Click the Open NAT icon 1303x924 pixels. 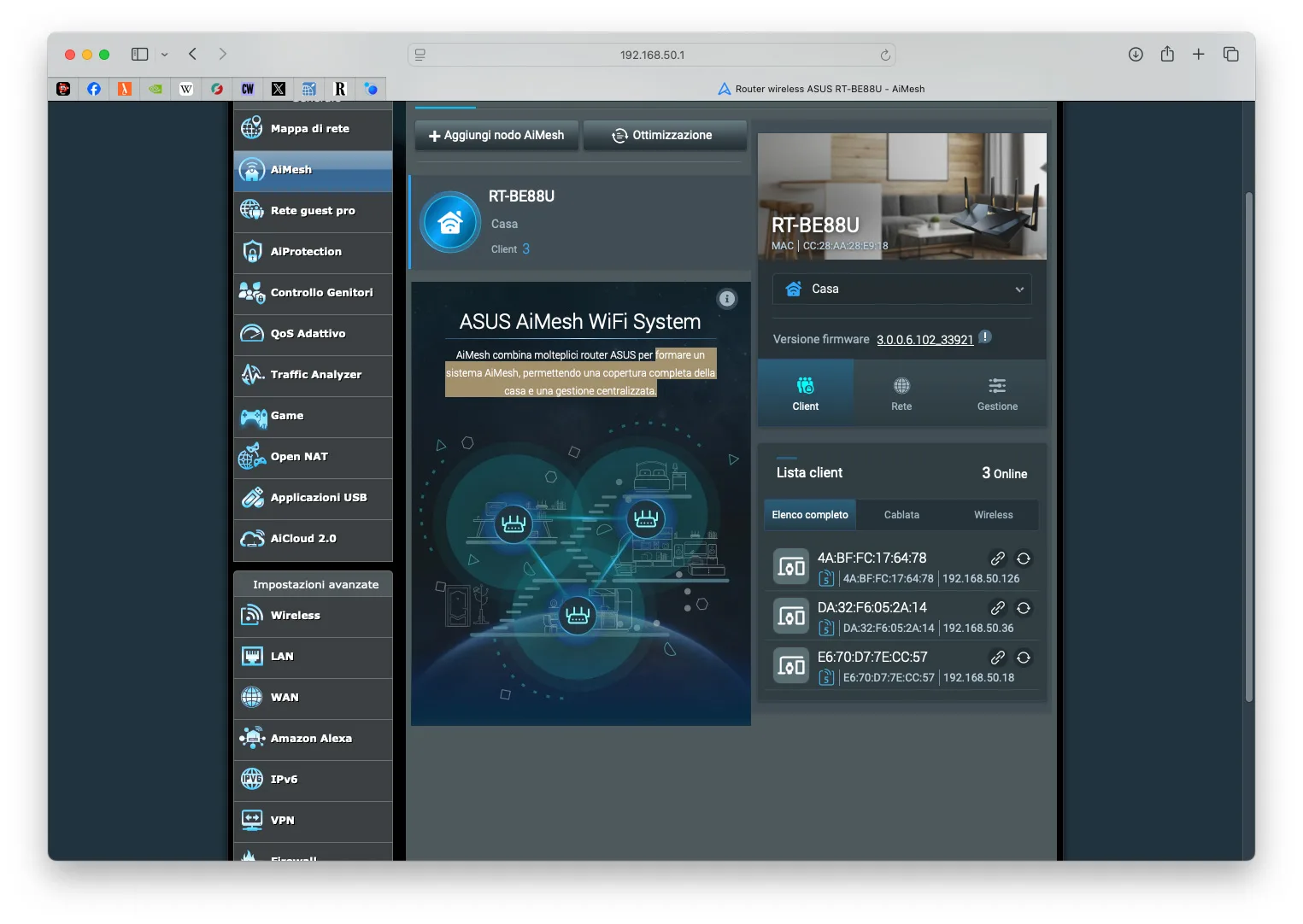(x=252, y=456)
